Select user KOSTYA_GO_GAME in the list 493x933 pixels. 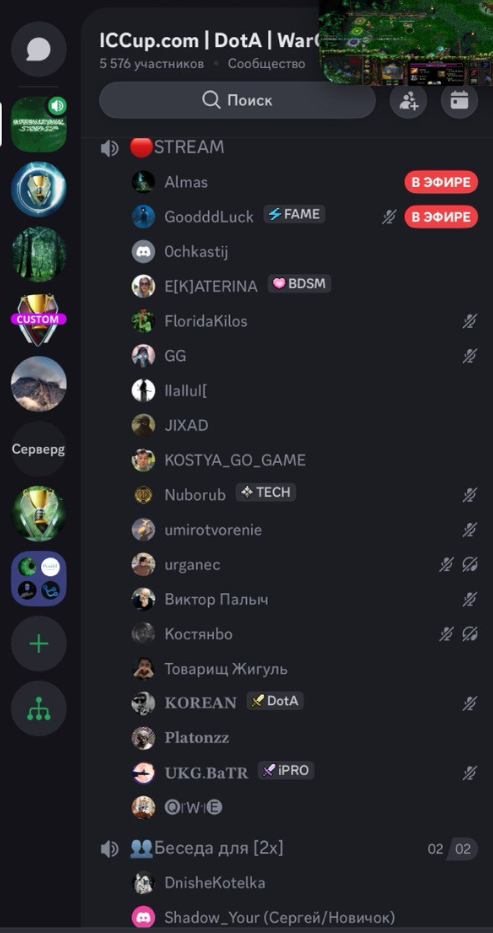[235, 460]
